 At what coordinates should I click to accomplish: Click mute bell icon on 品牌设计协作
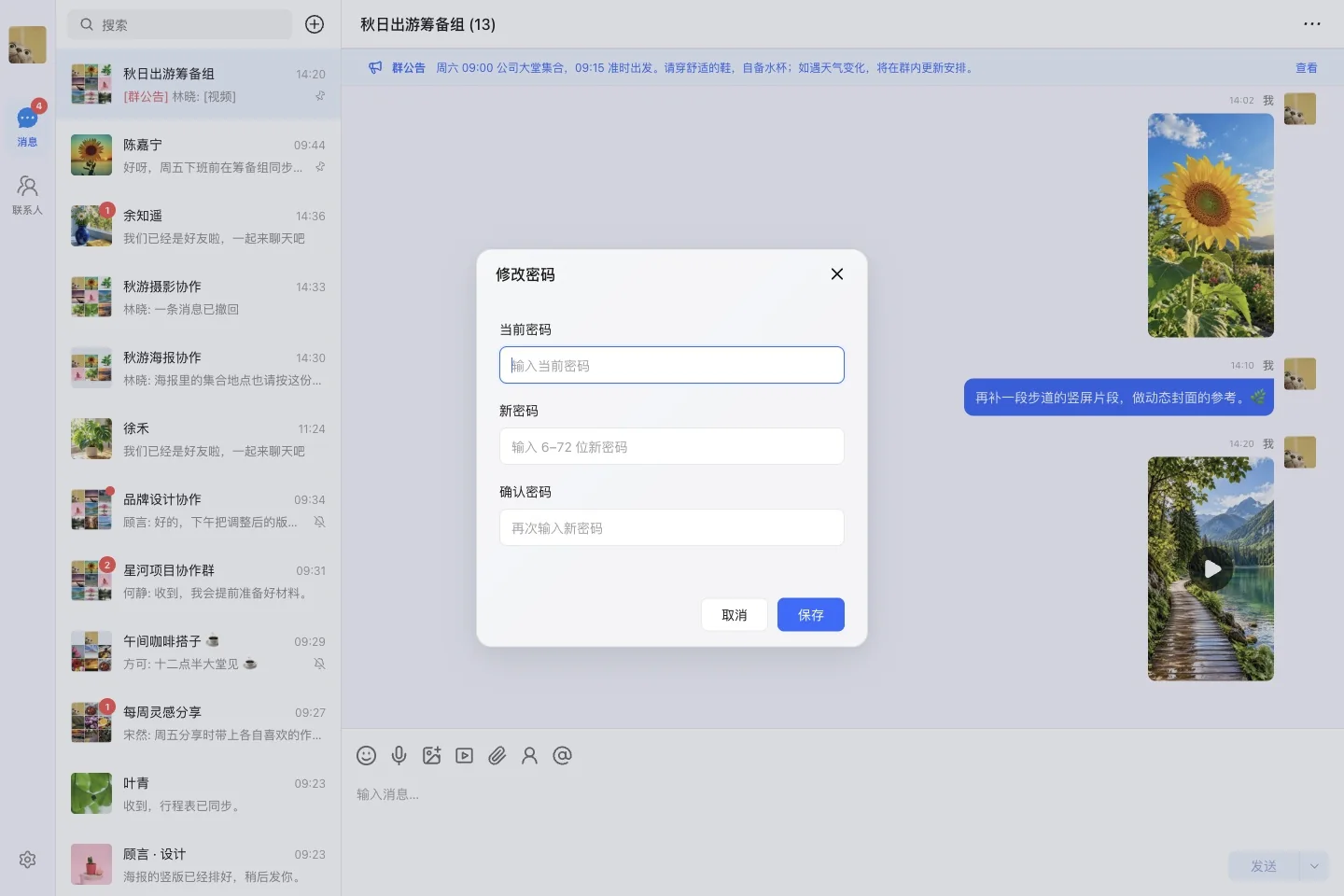pos(319,522)
